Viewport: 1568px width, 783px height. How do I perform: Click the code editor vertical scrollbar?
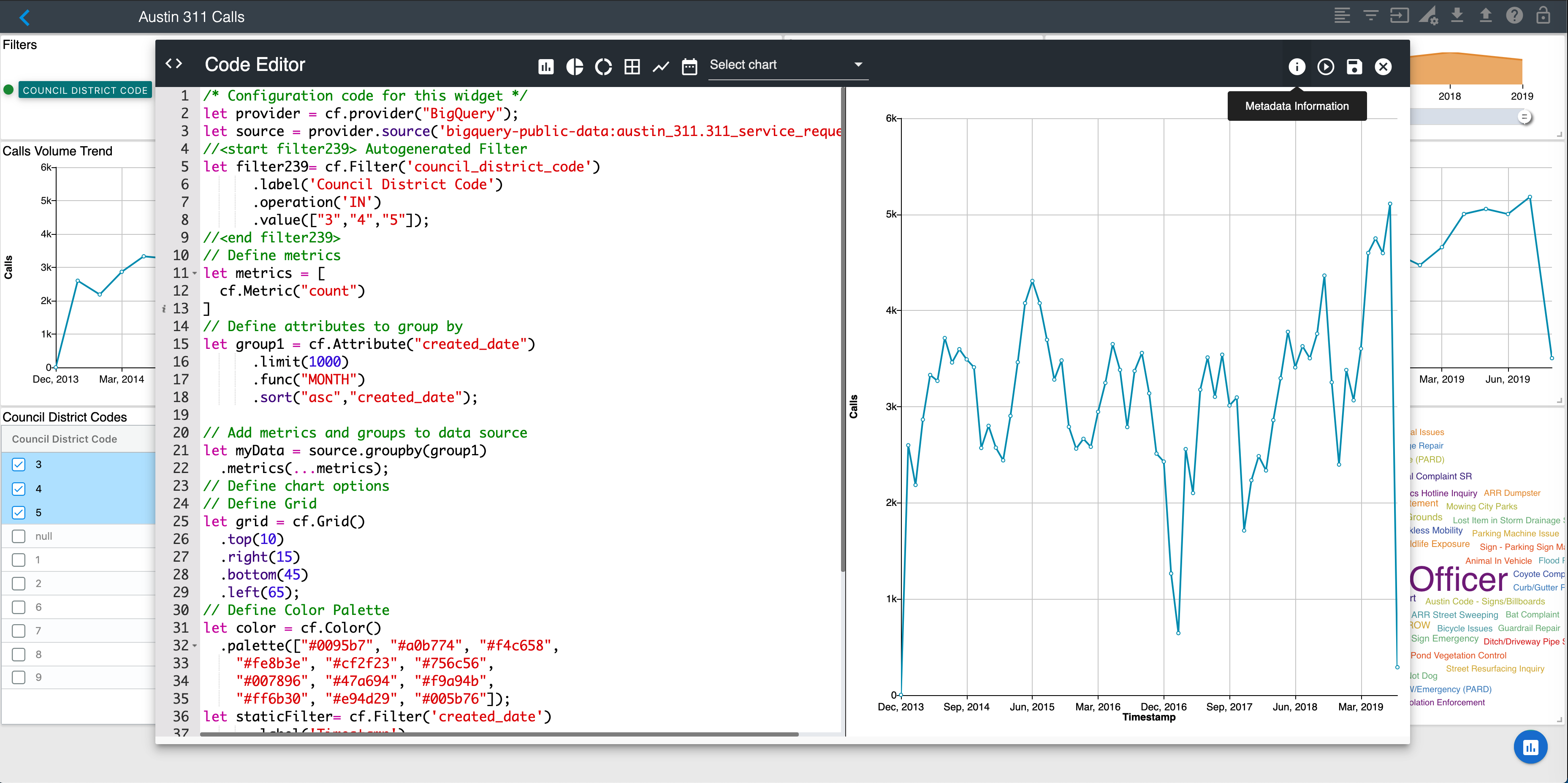coord(843,329)
